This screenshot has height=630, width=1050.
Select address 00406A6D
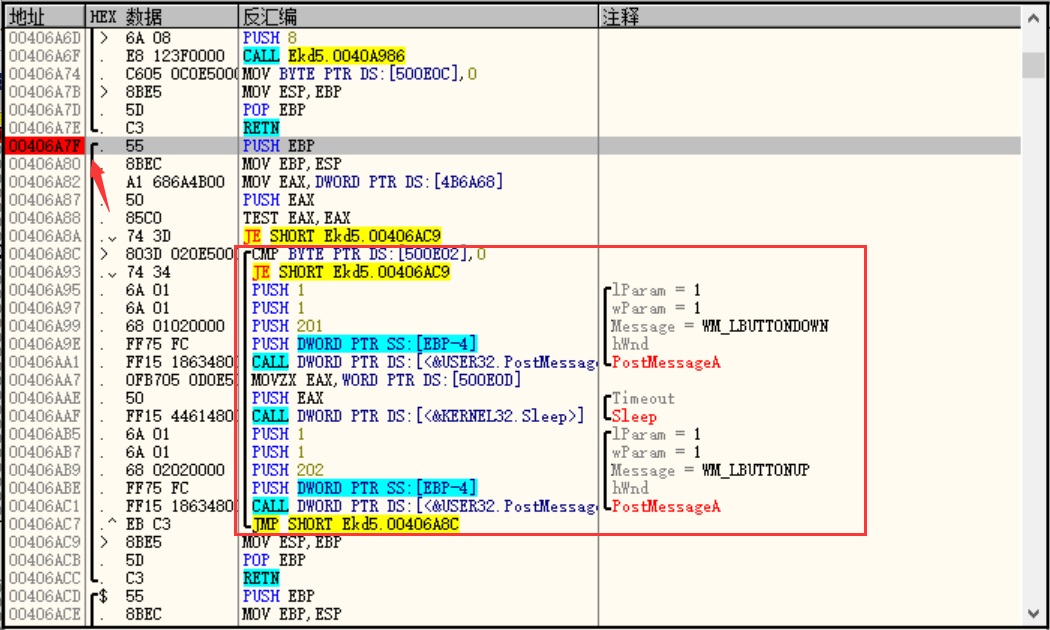(x=44, y=38)
